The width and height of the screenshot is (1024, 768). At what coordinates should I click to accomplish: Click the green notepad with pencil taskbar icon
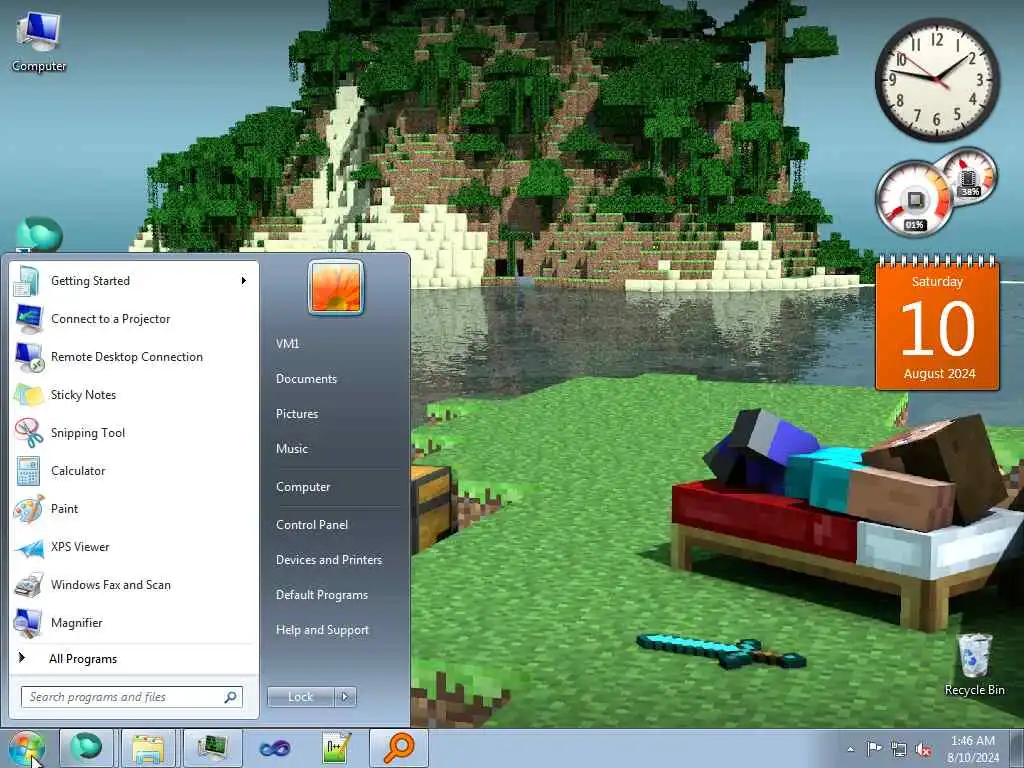337,748
